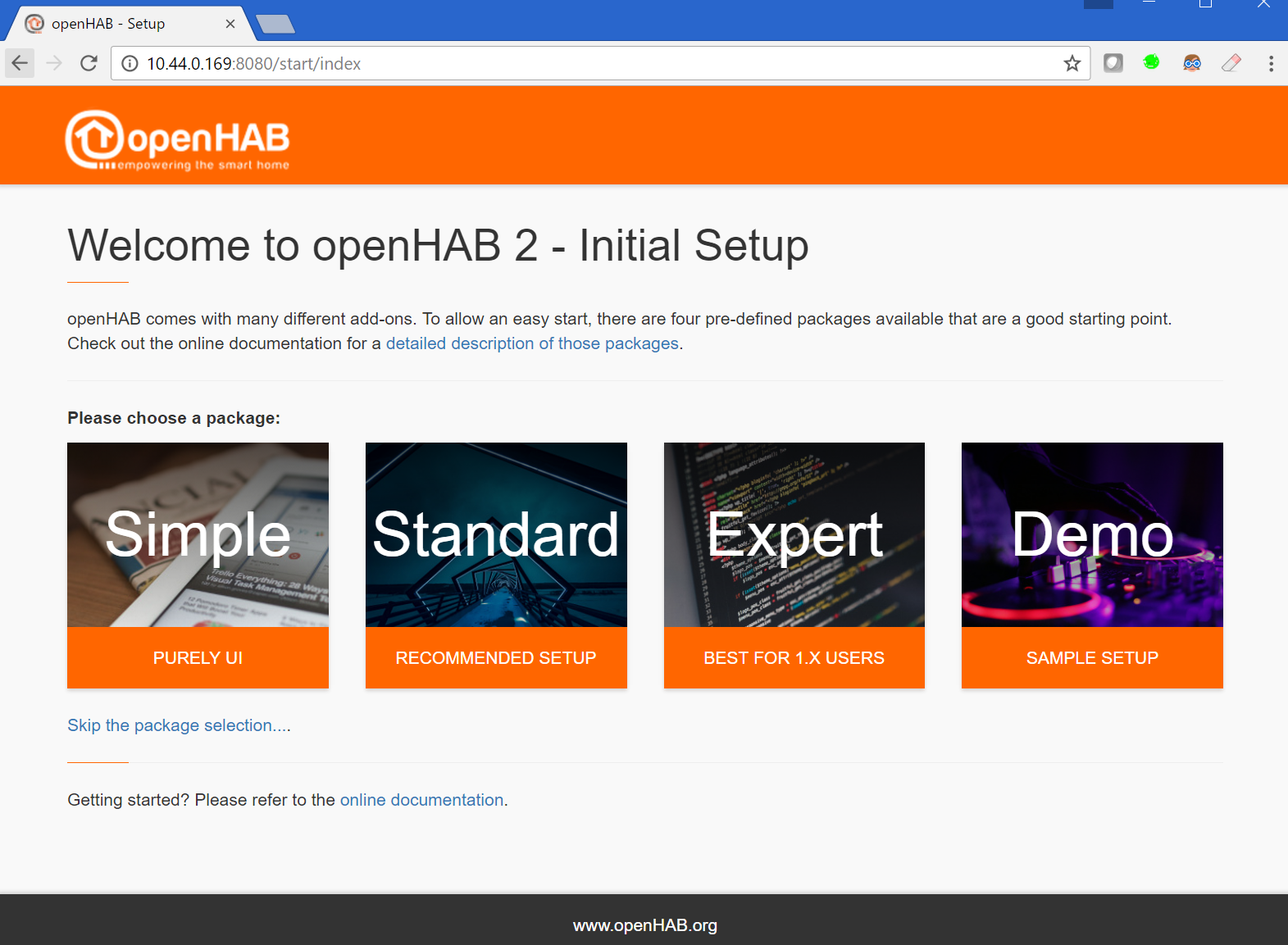The width and height of the screenshot is (1288, 945).
Task: Click the browser forward arrow
Action: click(54, 63)
